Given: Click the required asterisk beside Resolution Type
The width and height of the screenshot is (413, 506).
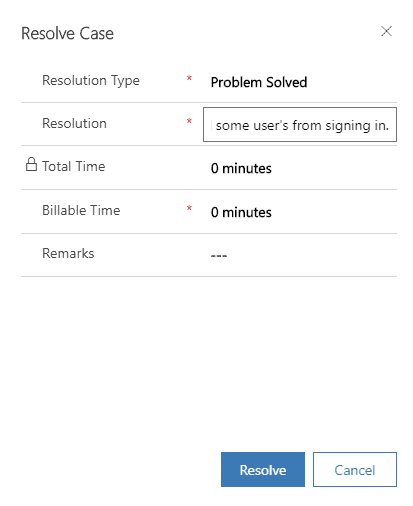Looking at the screenshot, I should (x=189, y=78).
